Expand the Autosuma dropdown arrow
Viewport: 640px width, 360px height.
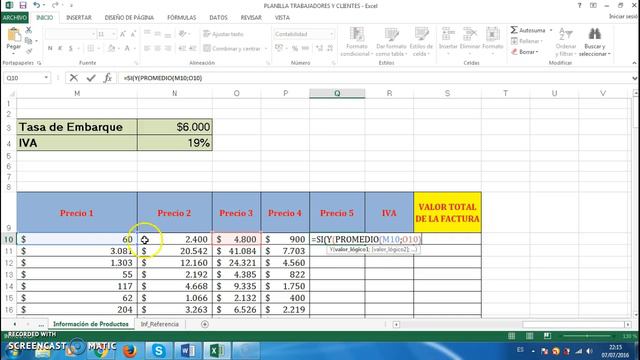551,30
